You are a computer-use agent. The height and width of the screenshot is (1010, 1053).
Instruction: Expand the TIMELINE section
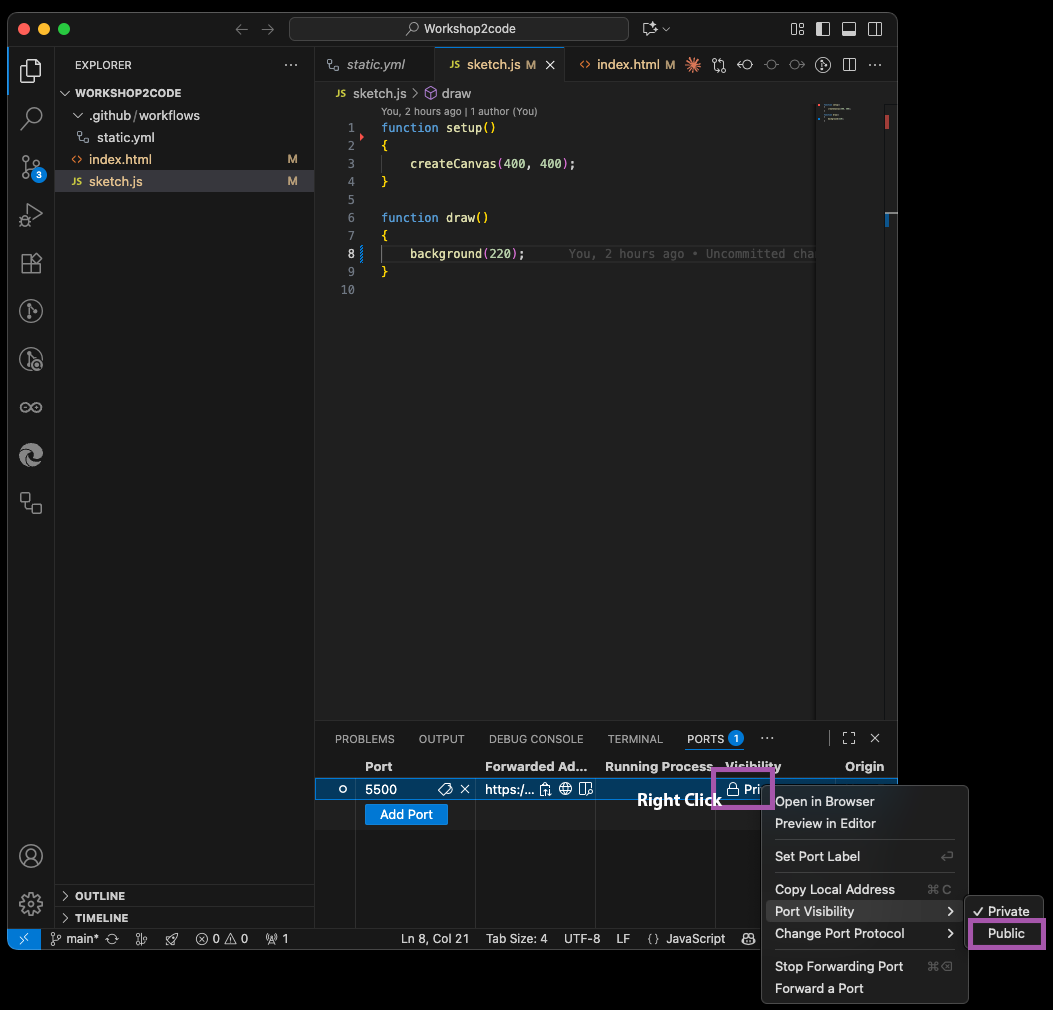(x=65, y=918)
